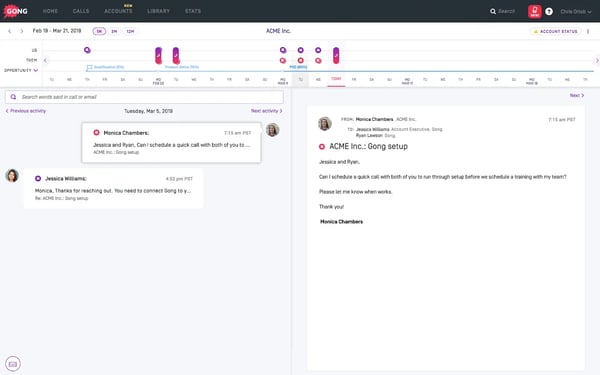Open Account Status warning button
The height and width of the screenshot is (375, 600).
click(x=555, y=31)
